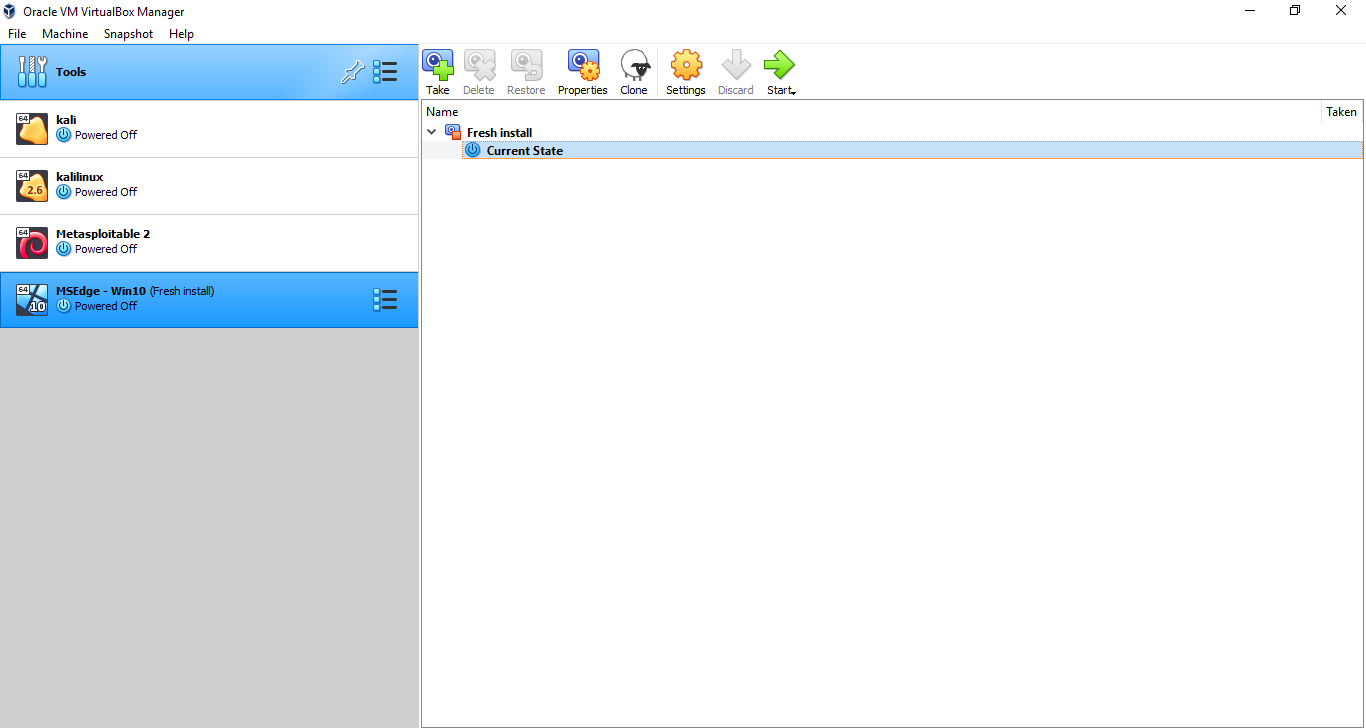The width and height of the screenshot is (1366, 728).
Task: Collapse the Fresh install snapshot tree
Action: [432, 132]
